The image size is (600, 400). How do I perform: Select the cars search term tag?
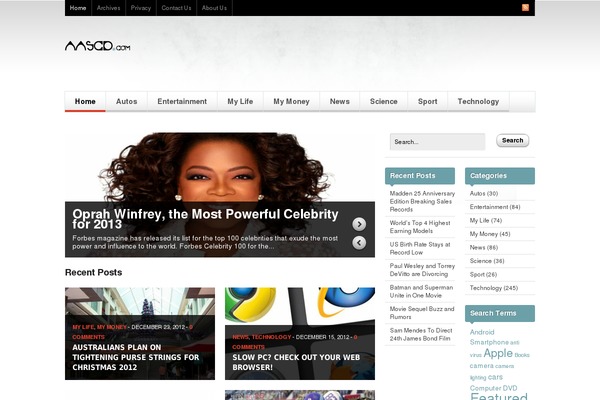[496, 377]
